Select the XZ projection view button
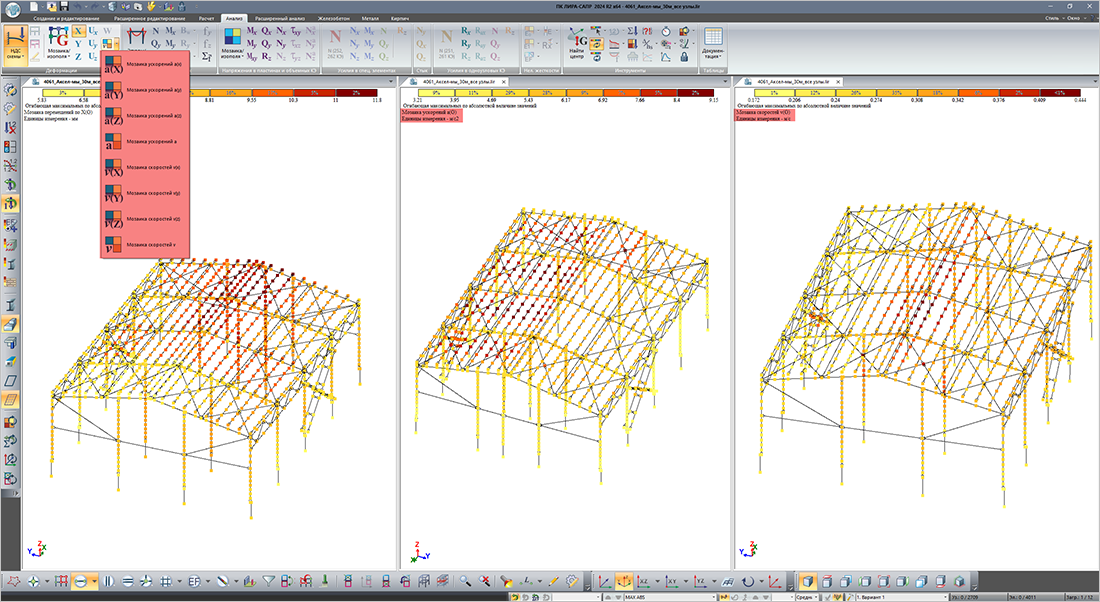Viewport: 1100px width, 602px height. tap(643, 582)
